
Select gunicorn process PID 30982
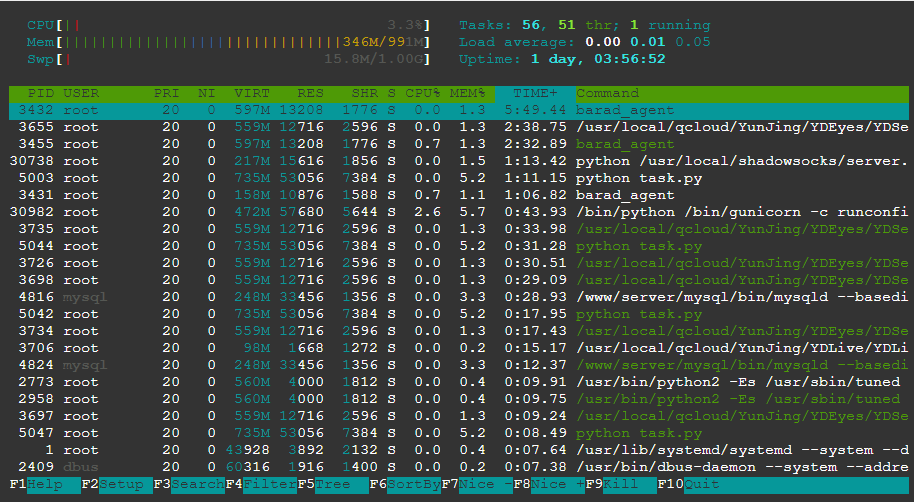[x=459, y=212]
